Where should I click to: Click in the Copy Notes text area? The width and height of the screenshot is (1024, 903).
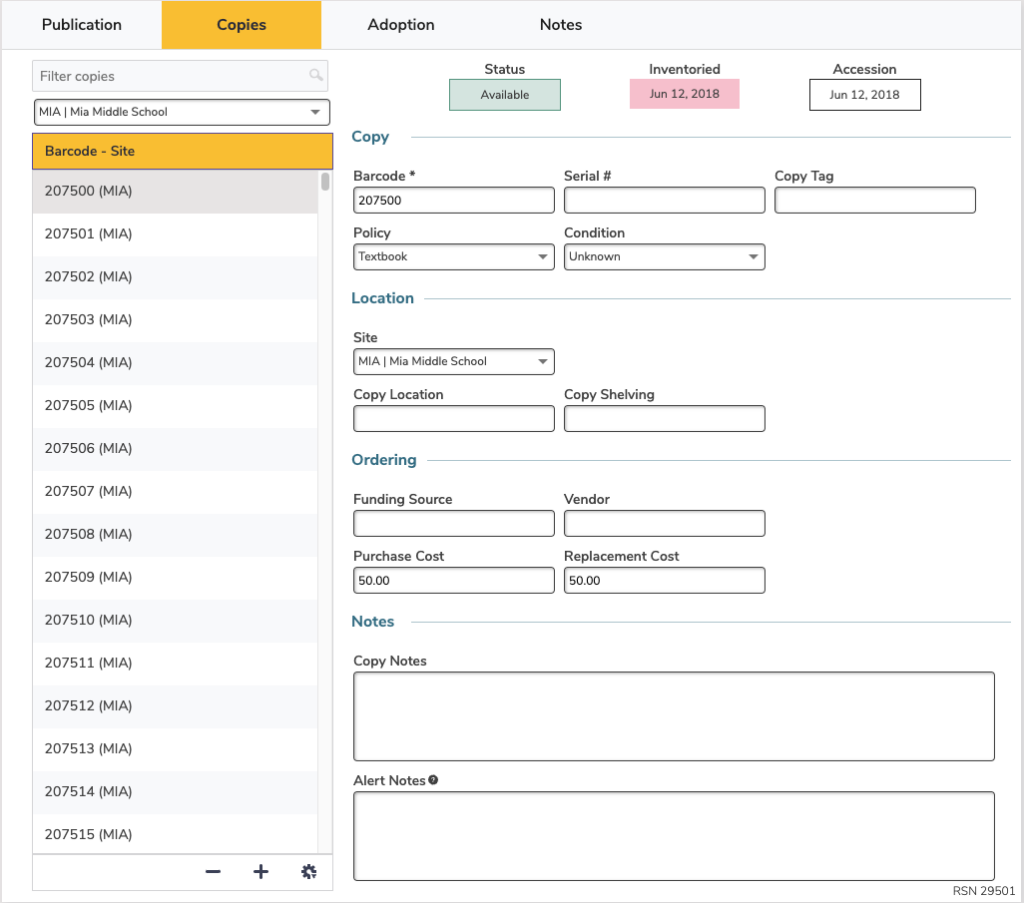673,716
